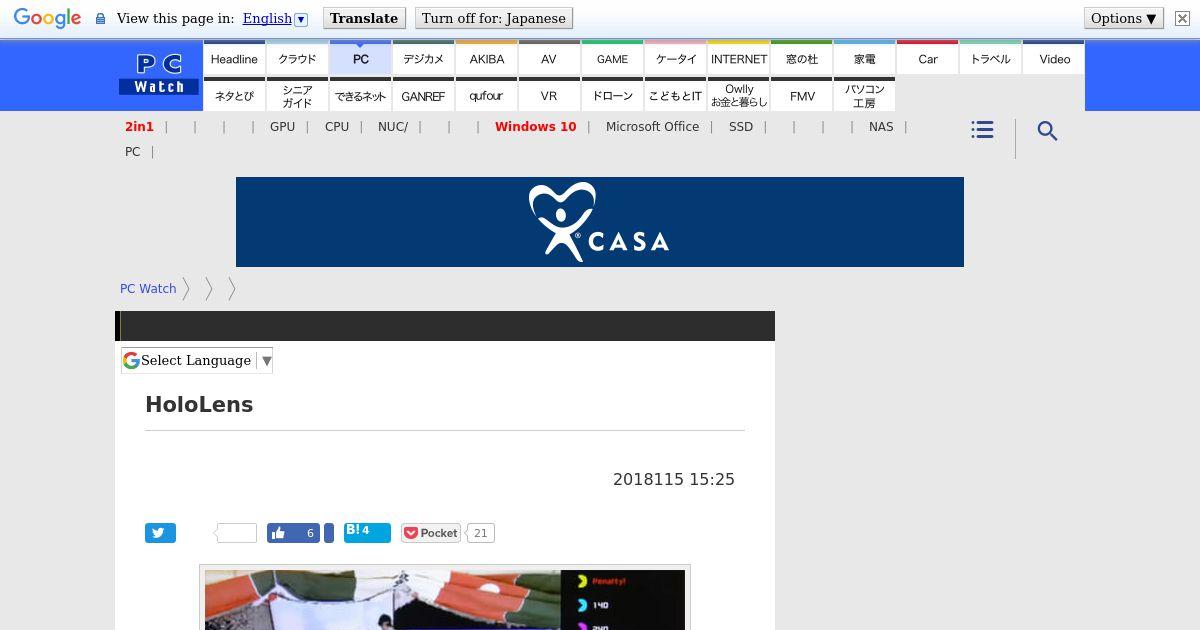1200x630 pixels.
Task: Click the Microsoft Office topic link
Action: coord(652,127)
